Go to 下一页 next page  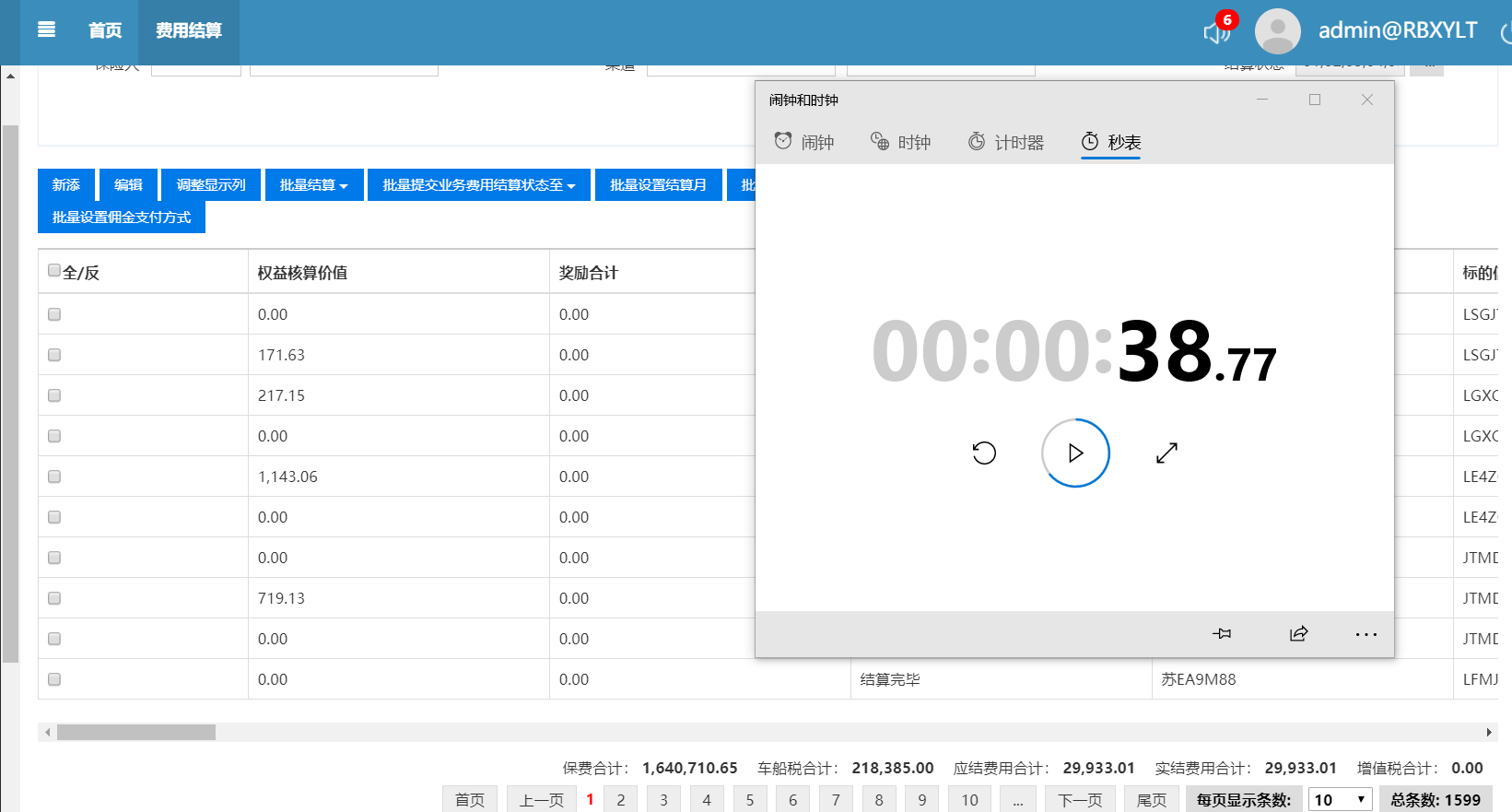1080,800
